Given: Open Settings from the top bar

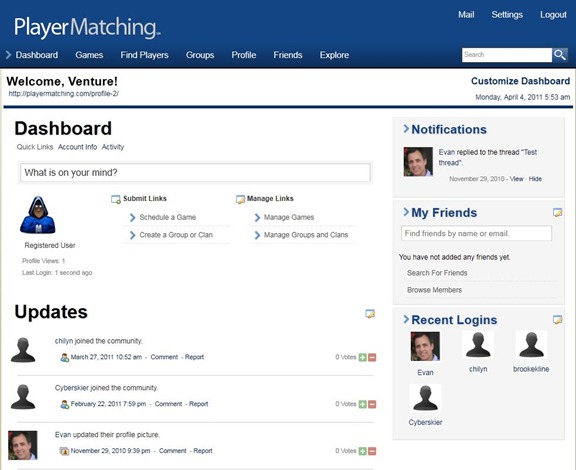Looking at the screenshot, I should click(x=507, y=15).
